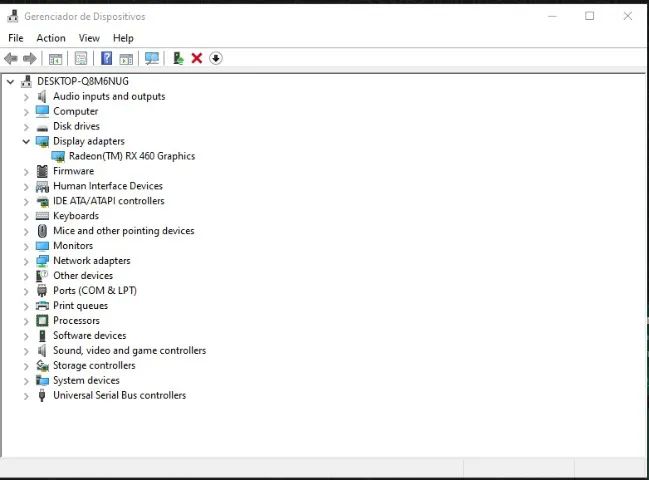Minimize the Gerenciador de Dispositivos window
This screenshot has width=649, height=480.
[552, 16]
